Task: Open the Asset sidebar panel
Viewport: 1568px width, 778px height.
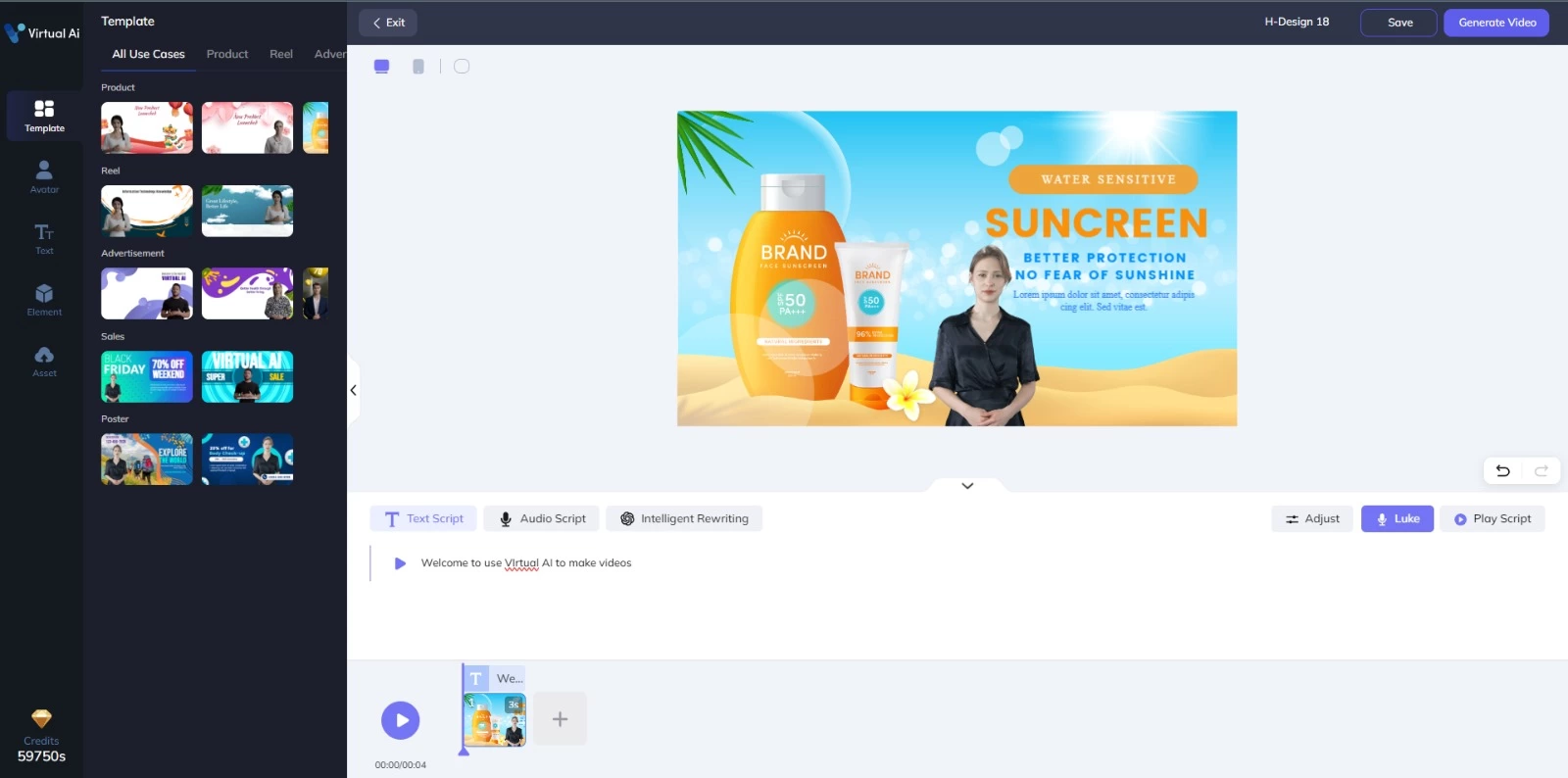Action: (x=44, y=361)
